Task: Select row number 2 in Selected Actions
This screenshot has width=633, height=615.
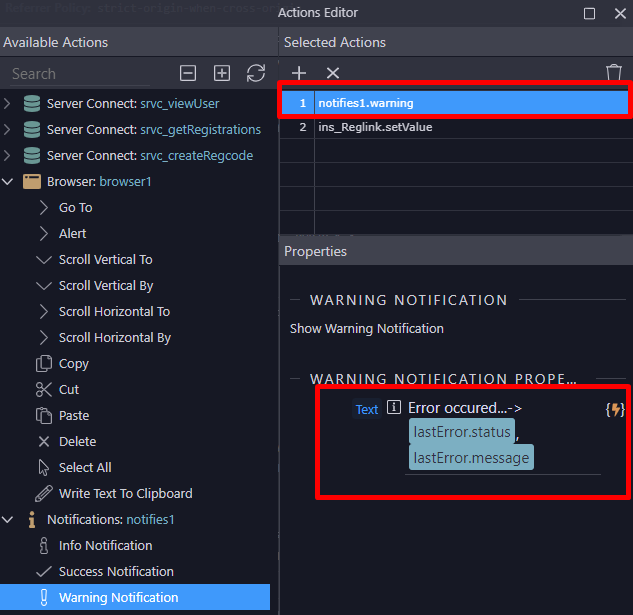Action: (302, 127)
